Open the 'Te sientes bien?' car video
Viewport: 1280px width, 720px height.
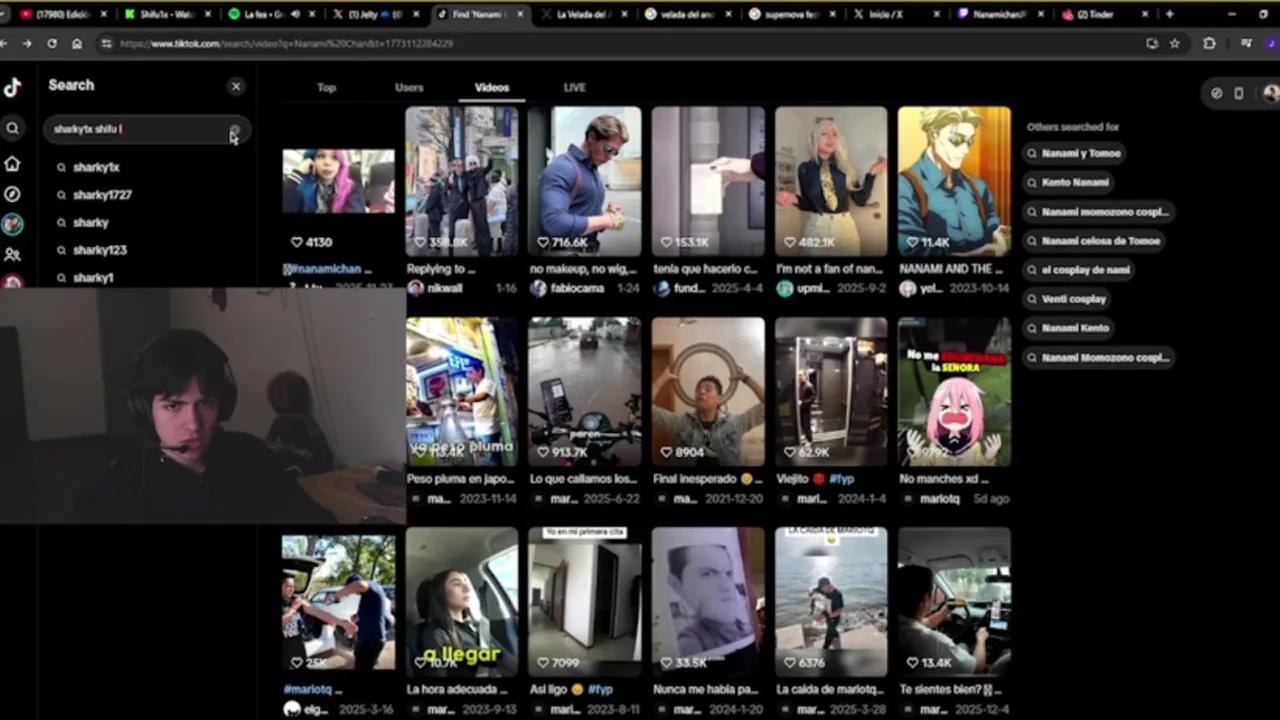pyautogui.click(x=954, y=603)
